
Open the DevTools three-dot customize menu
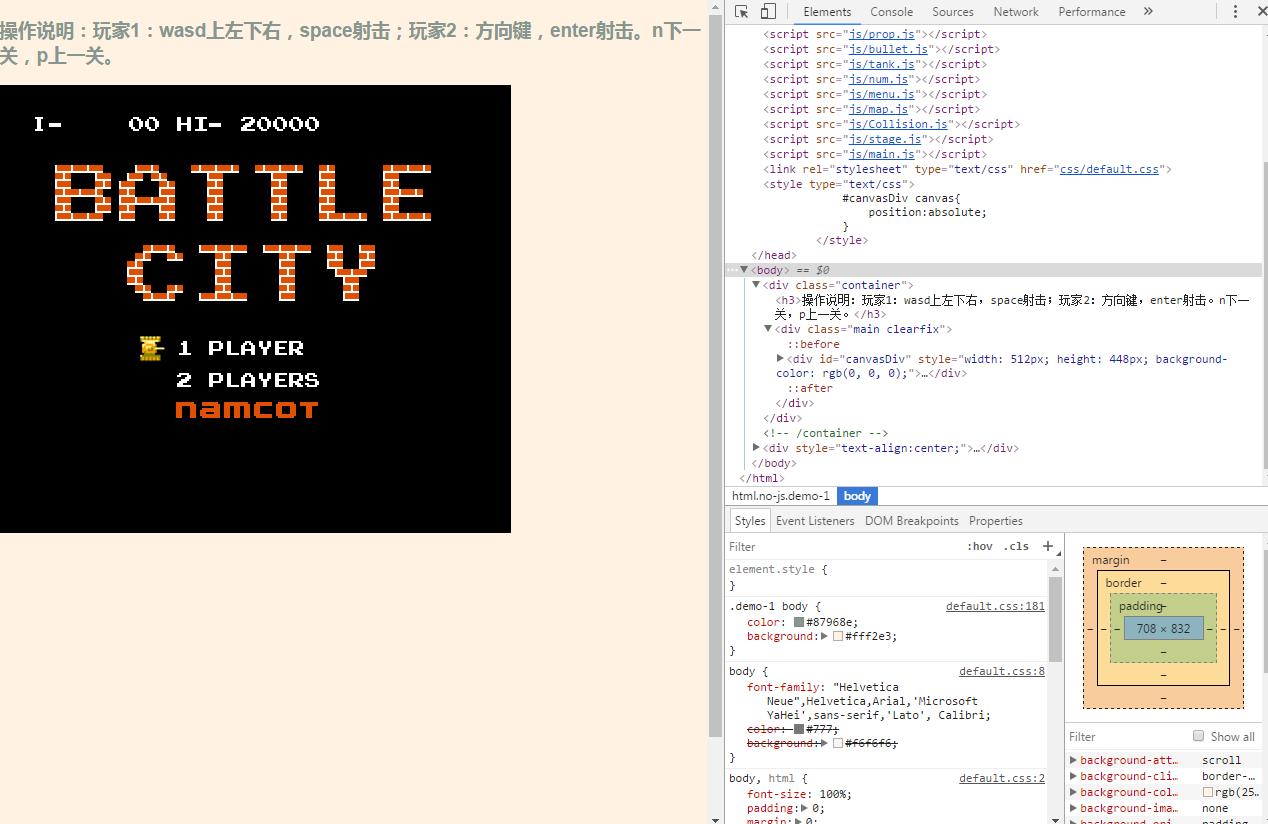pos(1235,12)
